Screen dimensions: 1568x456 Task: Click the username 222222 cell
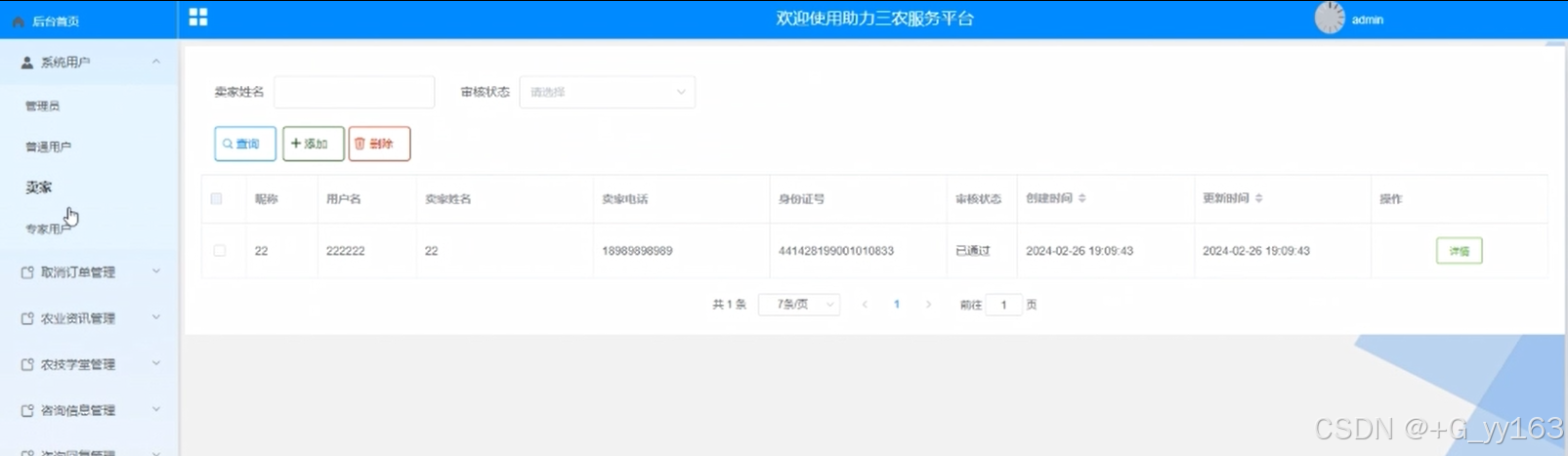pyautogui.click(x=345, y=251)
